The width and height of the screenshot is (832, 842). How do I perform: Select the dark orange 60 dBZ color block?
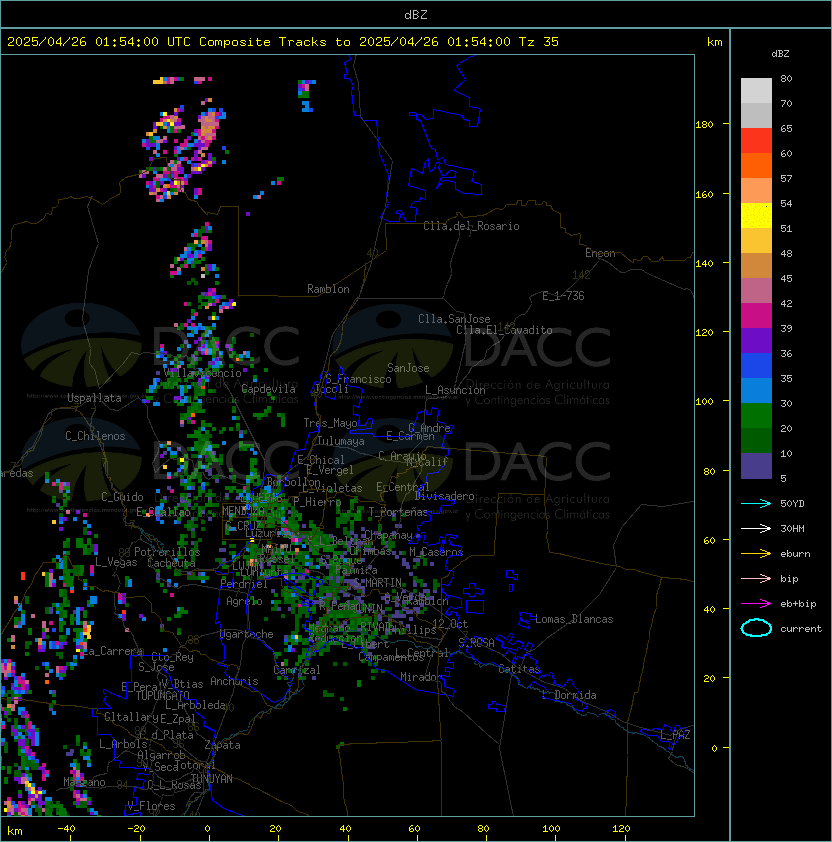[756, 165]
